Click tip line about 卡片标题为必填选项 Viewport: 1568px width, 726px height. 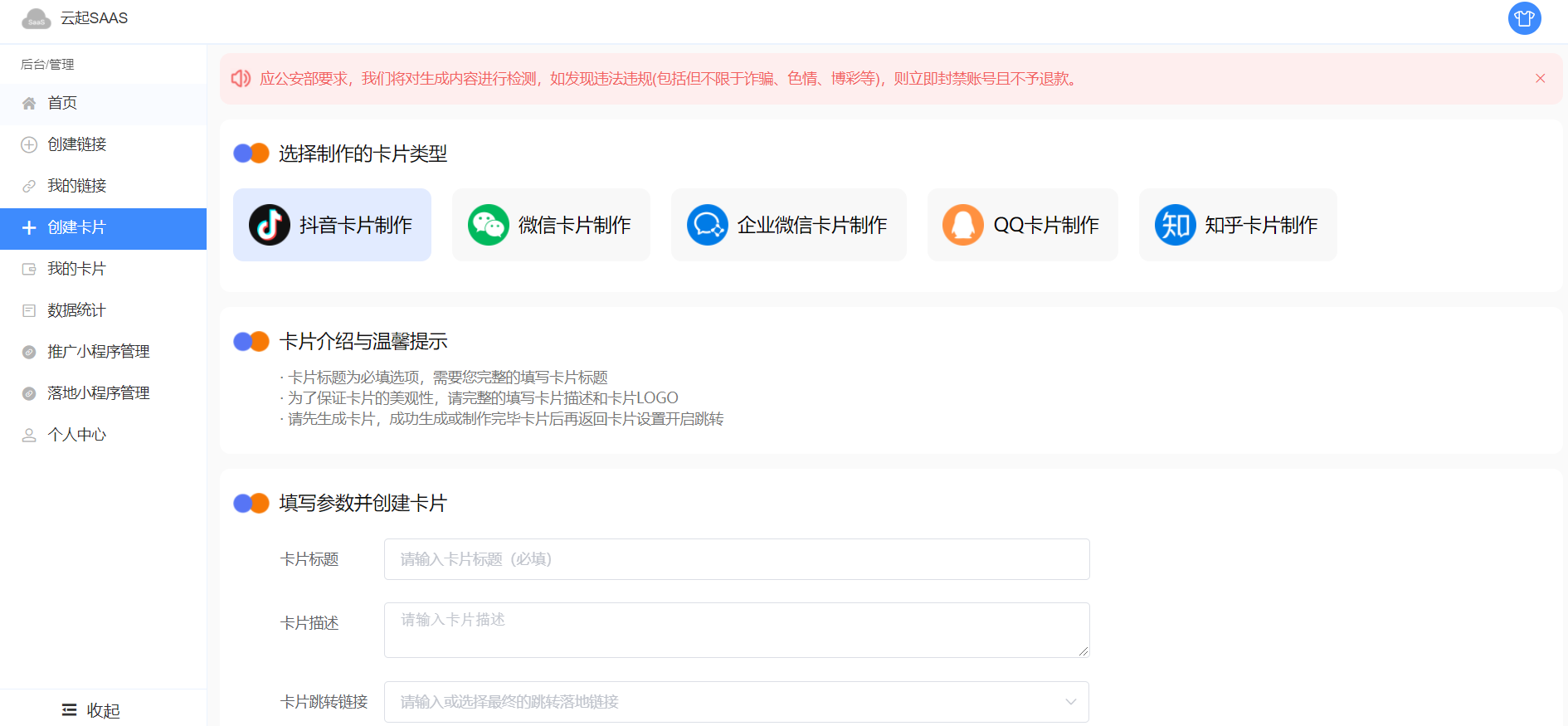pos(444,378)
